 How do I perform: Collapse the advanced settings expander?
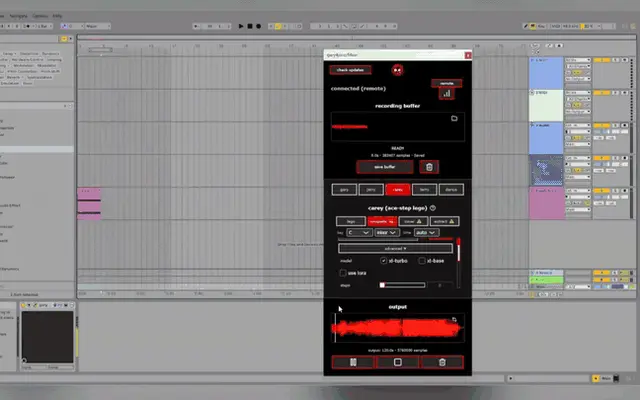(395, 248)
